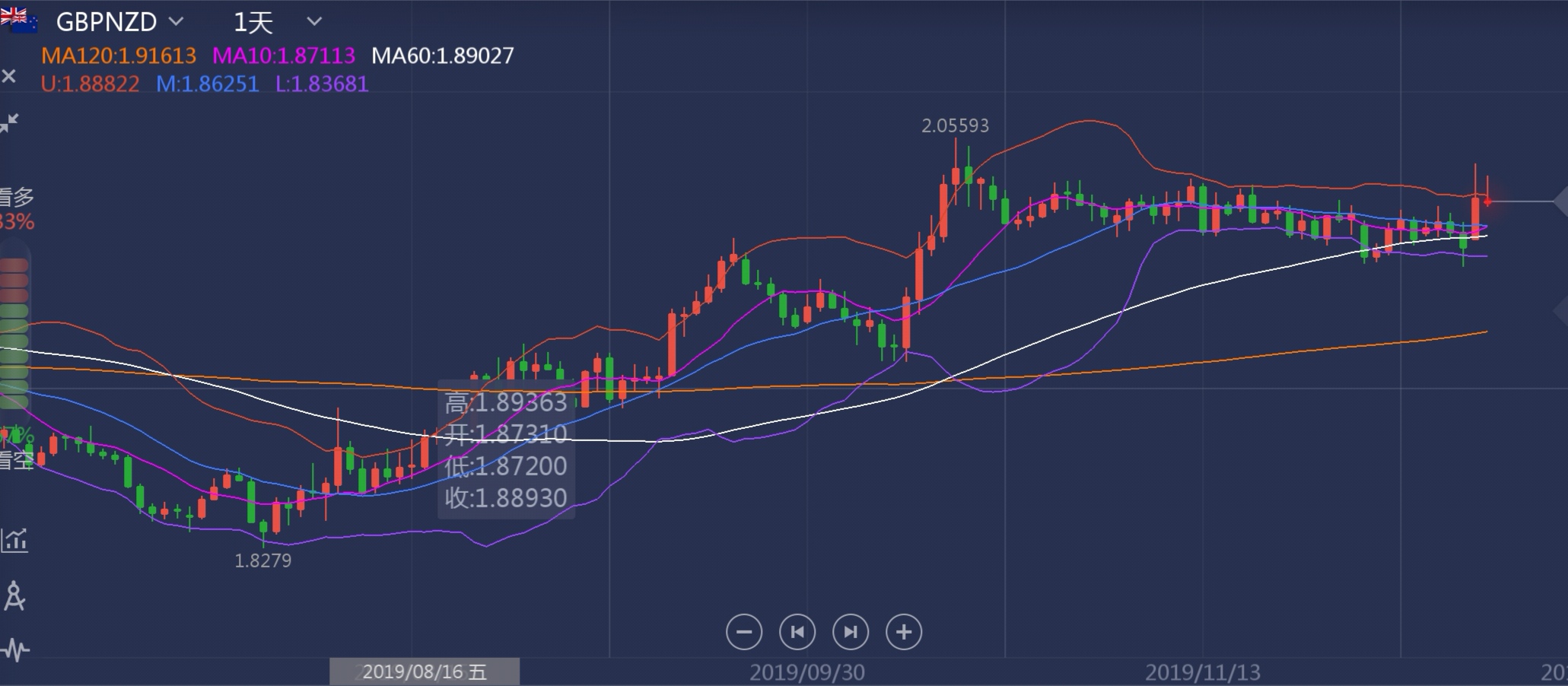Viewport: 1568px width, 686px height.
Task: Click the Bollinger upper band U:1.88822 value
Action: 91,84
